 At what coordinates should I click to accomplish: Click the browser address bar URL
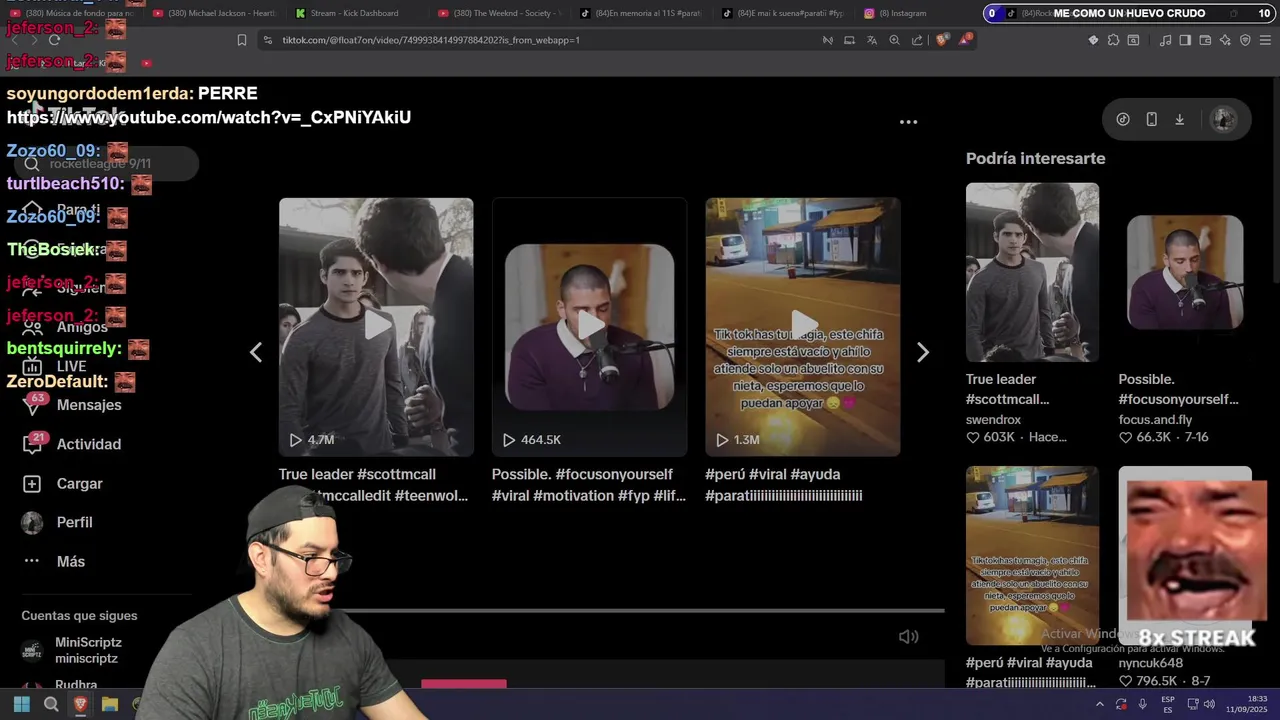(x=431, y=40)
